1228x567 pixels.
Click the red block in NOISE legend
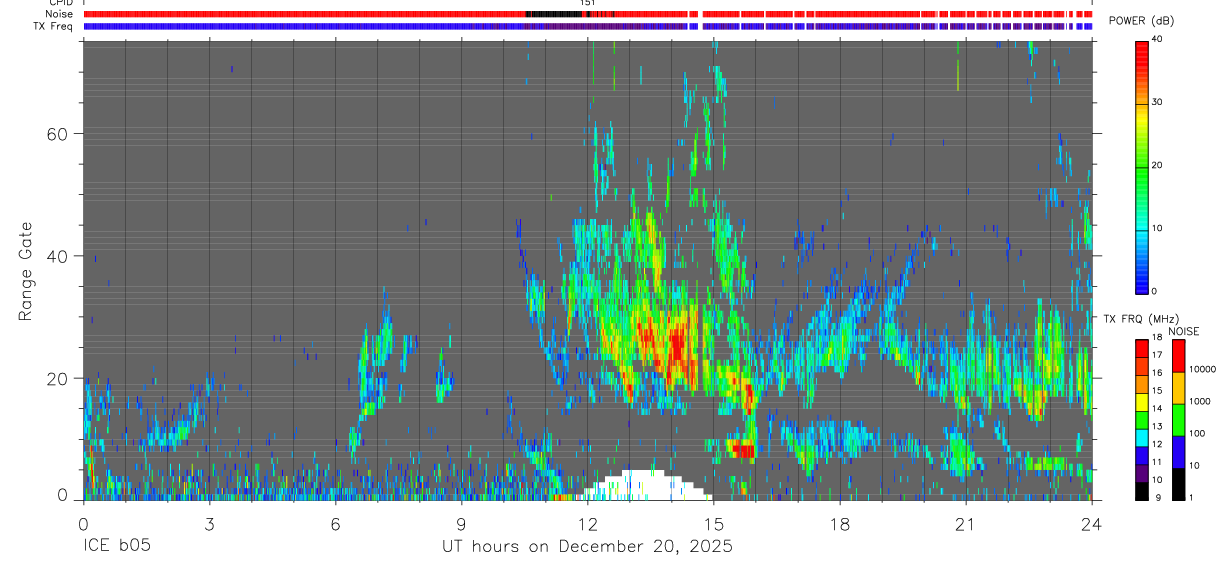tap(1178, 356)
